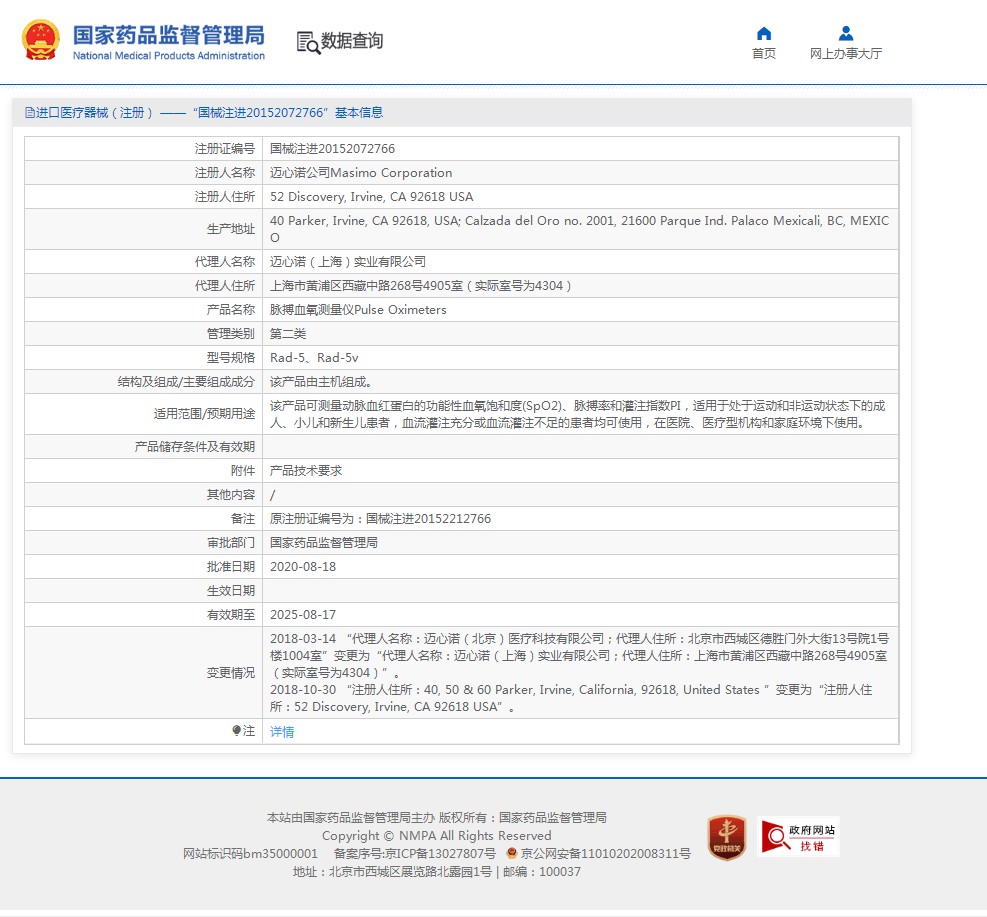987x917 pixels.
Task: Click the 产品储存条件及有效期 row label
Action: 195,447
